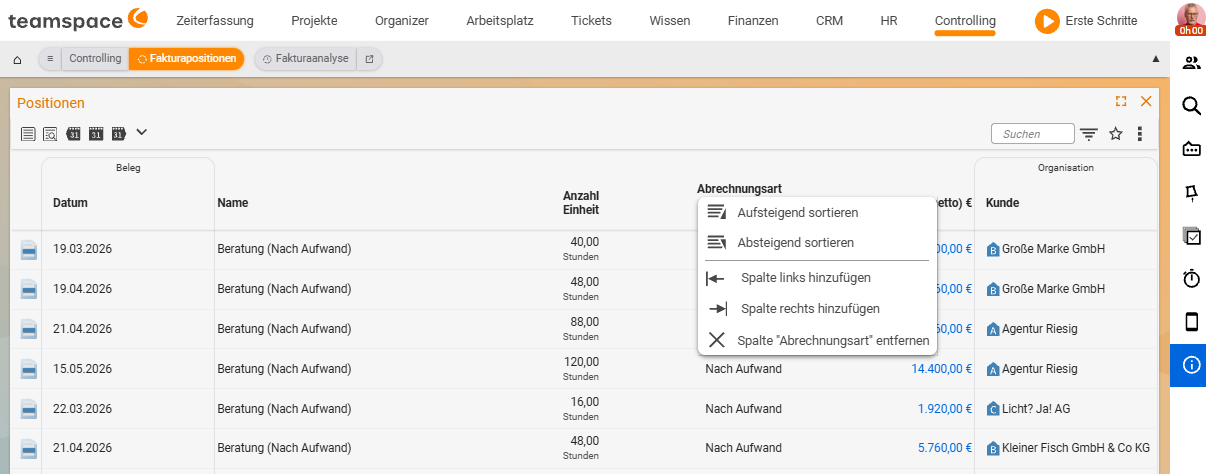Open the mobile device icon in sidebar
1206x474 pixels.
1191,322
